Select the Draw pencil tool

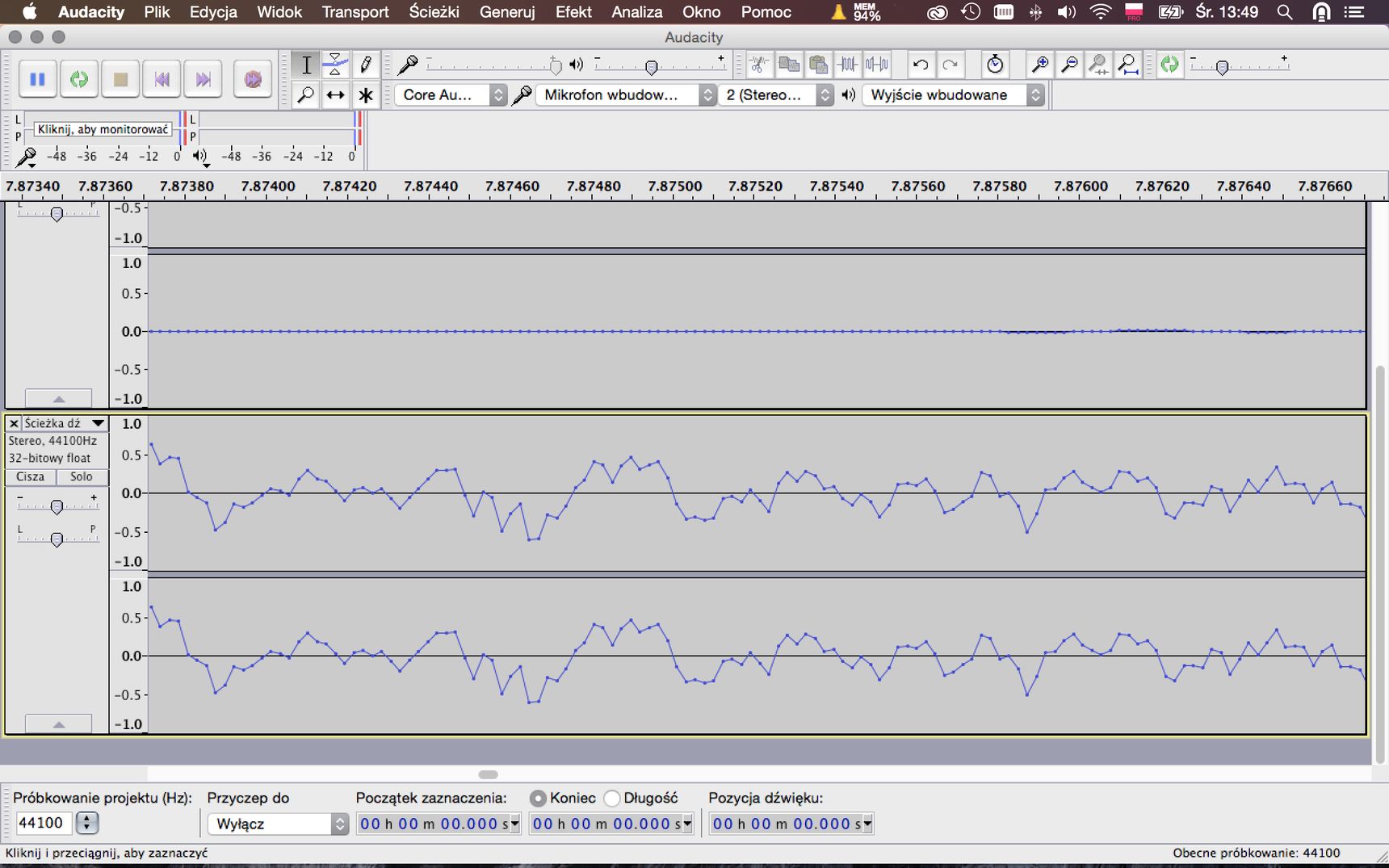click(365, 65)
